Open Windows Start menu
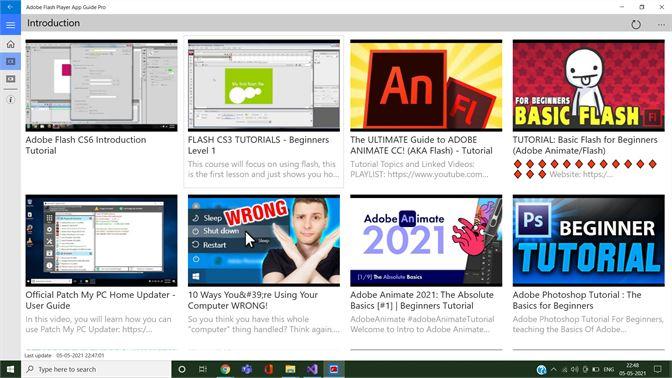Image resolution: width=672 pixels, height=378 pixels. (x=10, y=369)
